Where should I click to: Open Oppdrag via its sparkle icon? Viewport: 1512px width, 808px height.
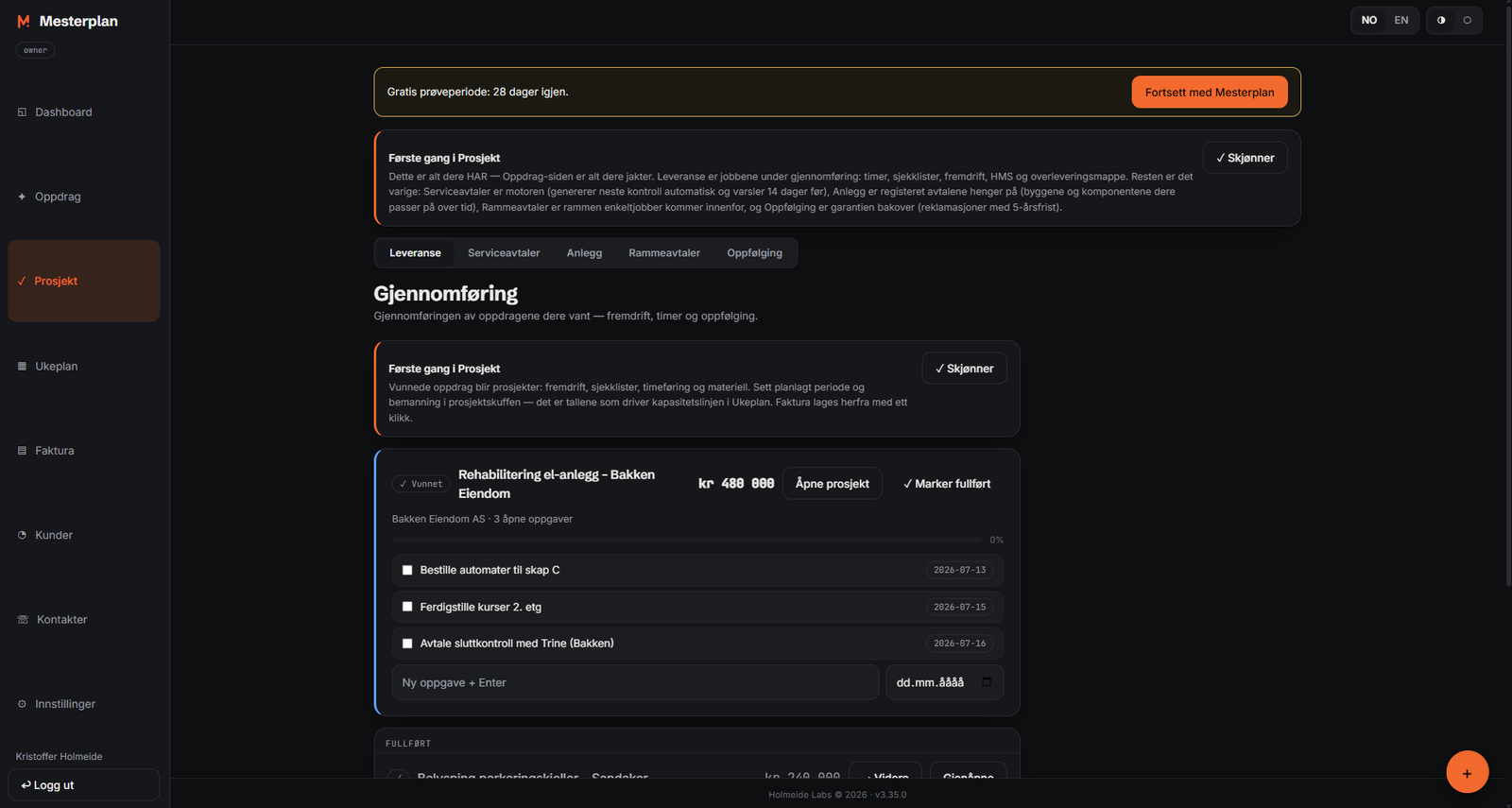click(22, 197)
